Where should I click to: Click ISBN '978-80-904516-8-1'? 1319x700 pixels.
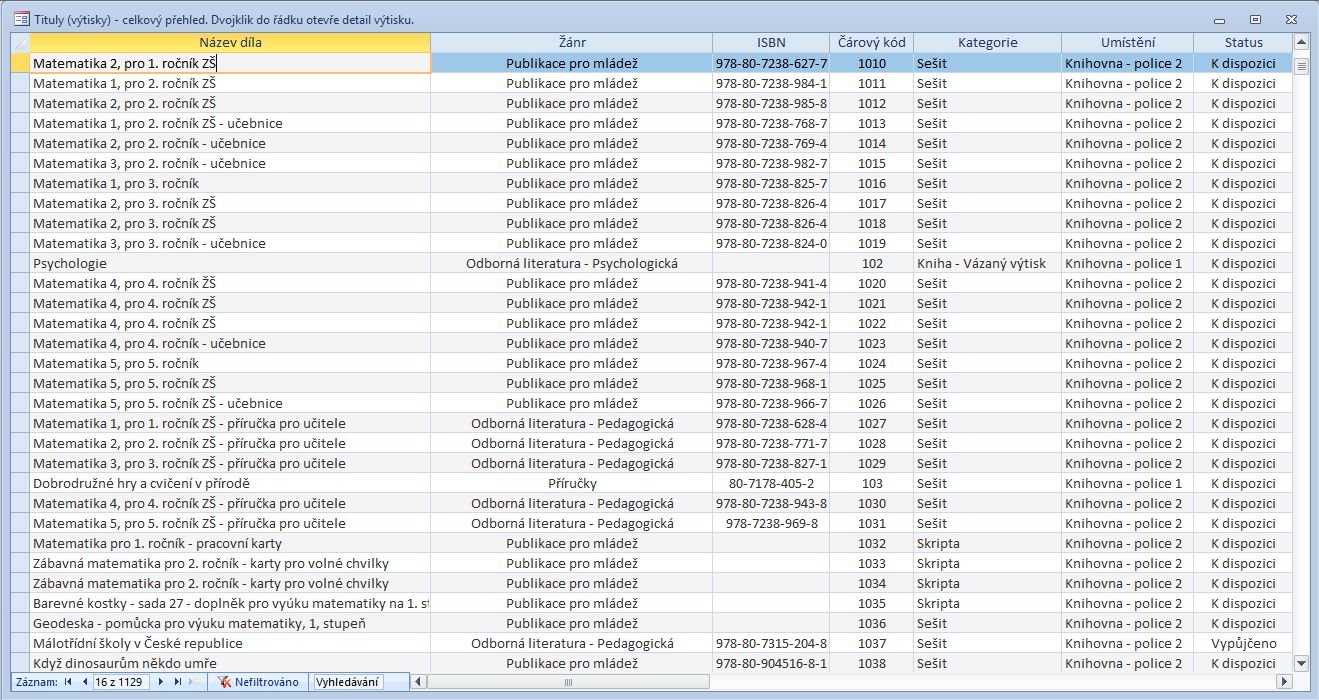coord(771,663)
